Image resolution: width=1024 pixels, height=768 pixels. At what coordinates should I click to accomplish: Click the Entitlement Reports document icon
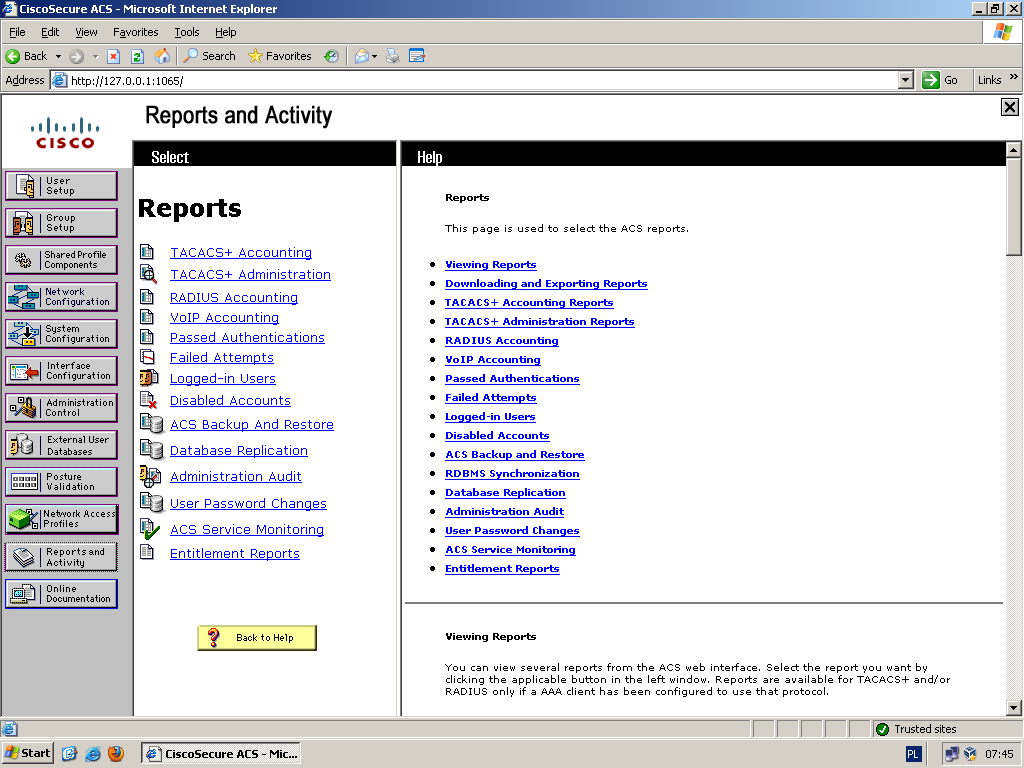(x=147, y=552)
